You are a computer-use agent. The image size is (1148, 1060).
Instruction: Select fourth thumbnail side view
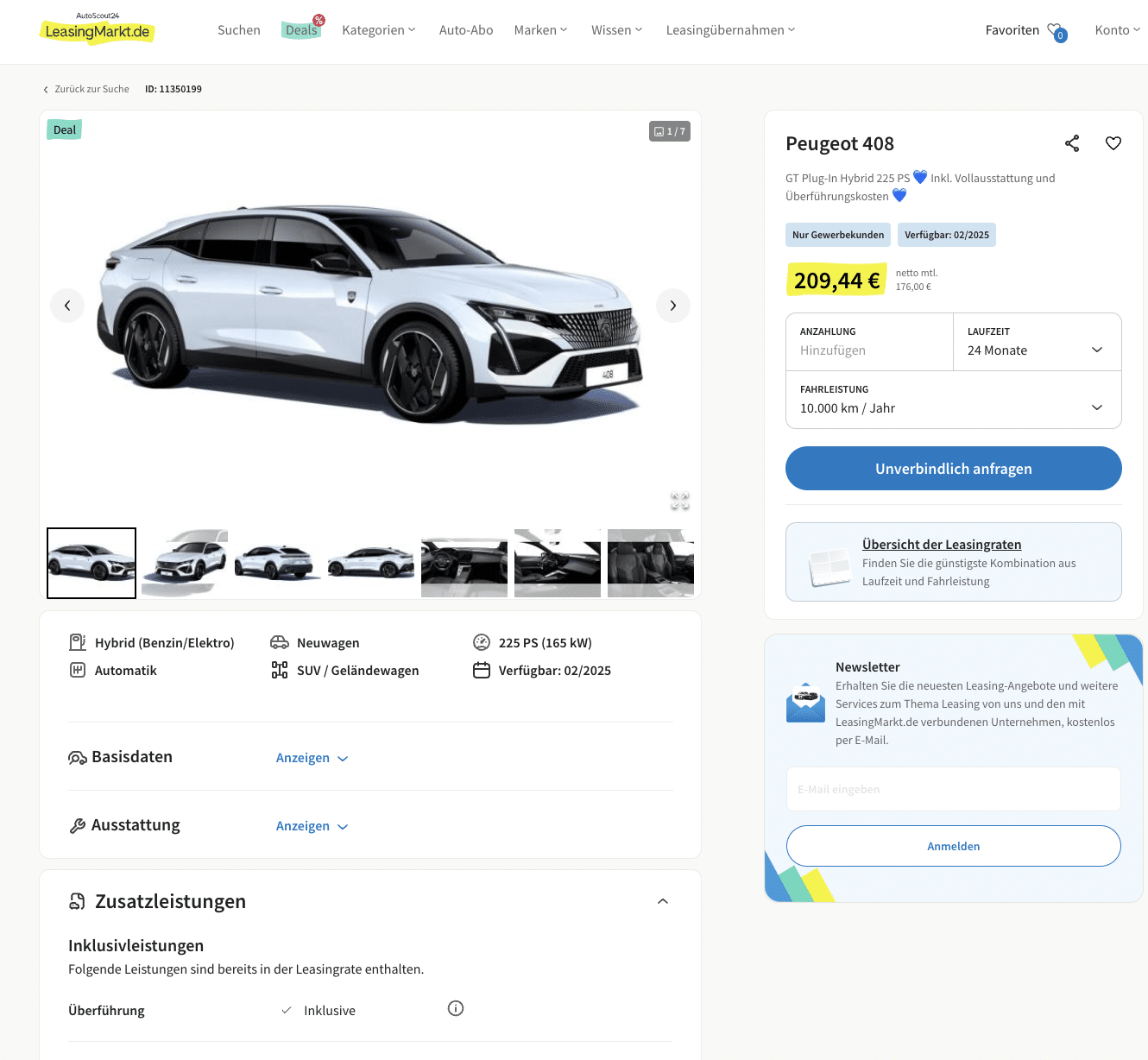pyautogui.click(x=371, y=563)
